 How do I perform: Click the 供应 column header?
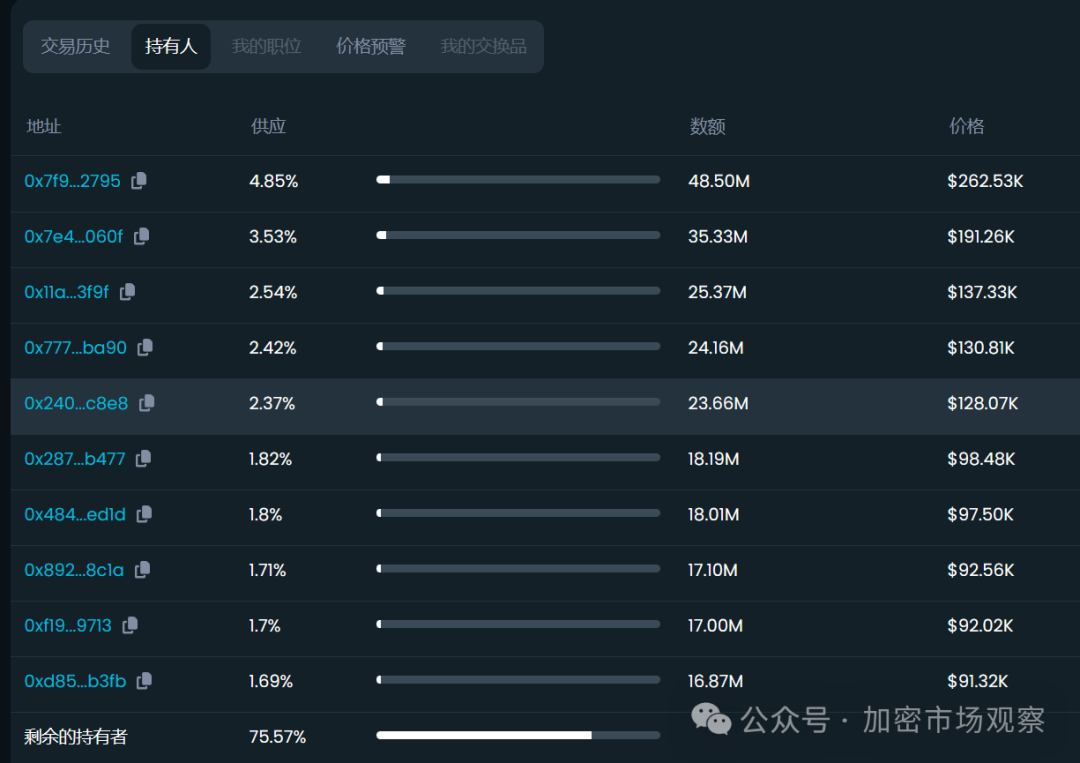[x=268, y=126]
